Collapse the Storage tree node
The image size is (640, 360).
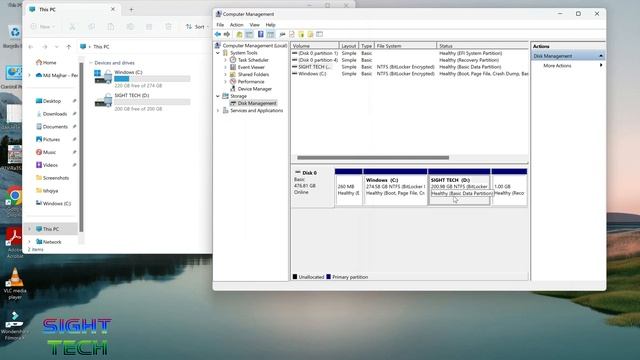218,96
